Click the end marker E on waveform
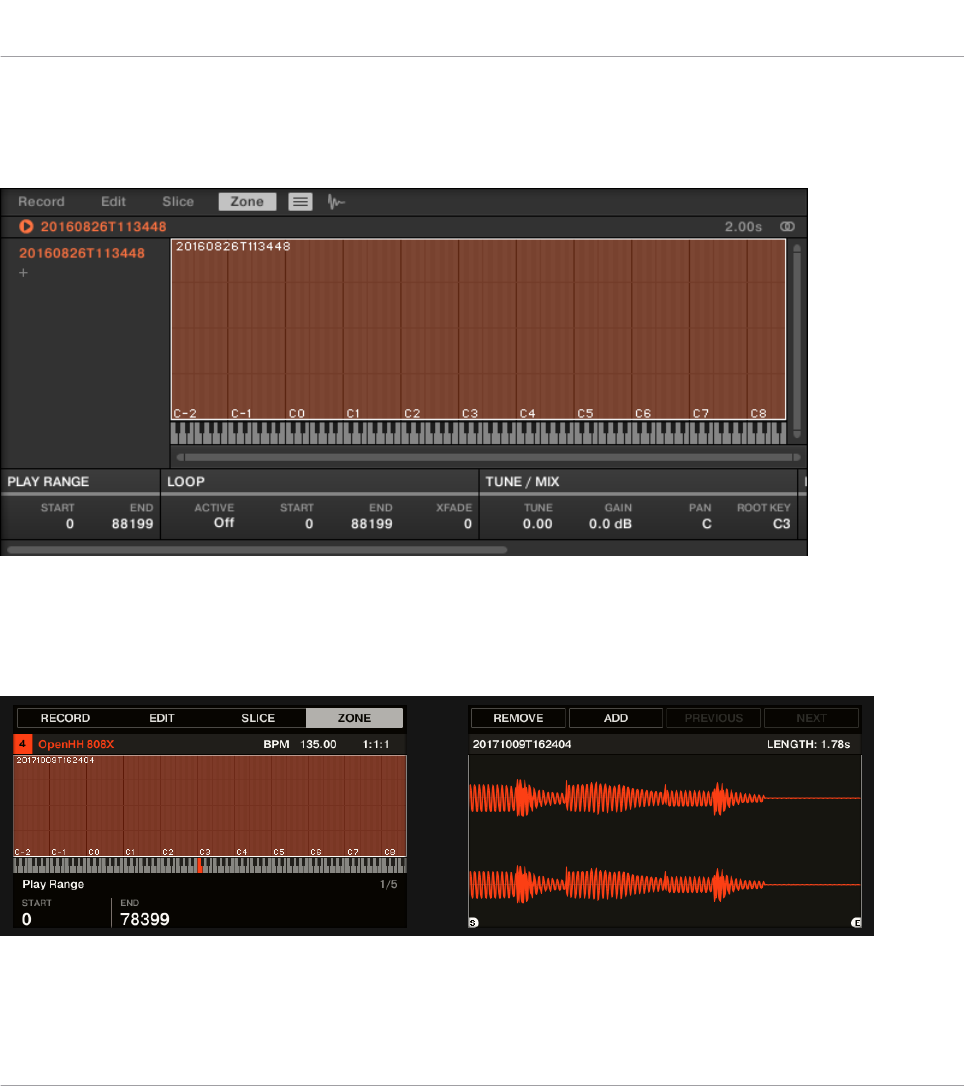This screenshot has width=965, height=1086. coord(856,923)
